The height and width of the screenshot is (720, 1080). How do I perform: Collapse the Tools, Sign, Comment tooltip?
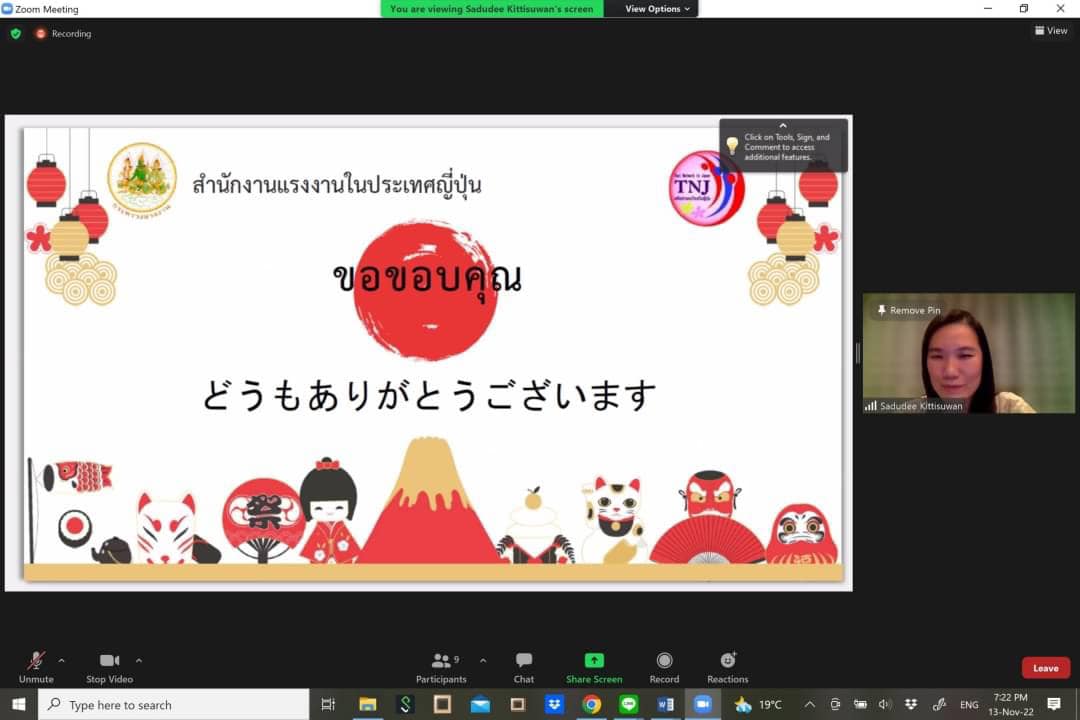click(783, 126)
